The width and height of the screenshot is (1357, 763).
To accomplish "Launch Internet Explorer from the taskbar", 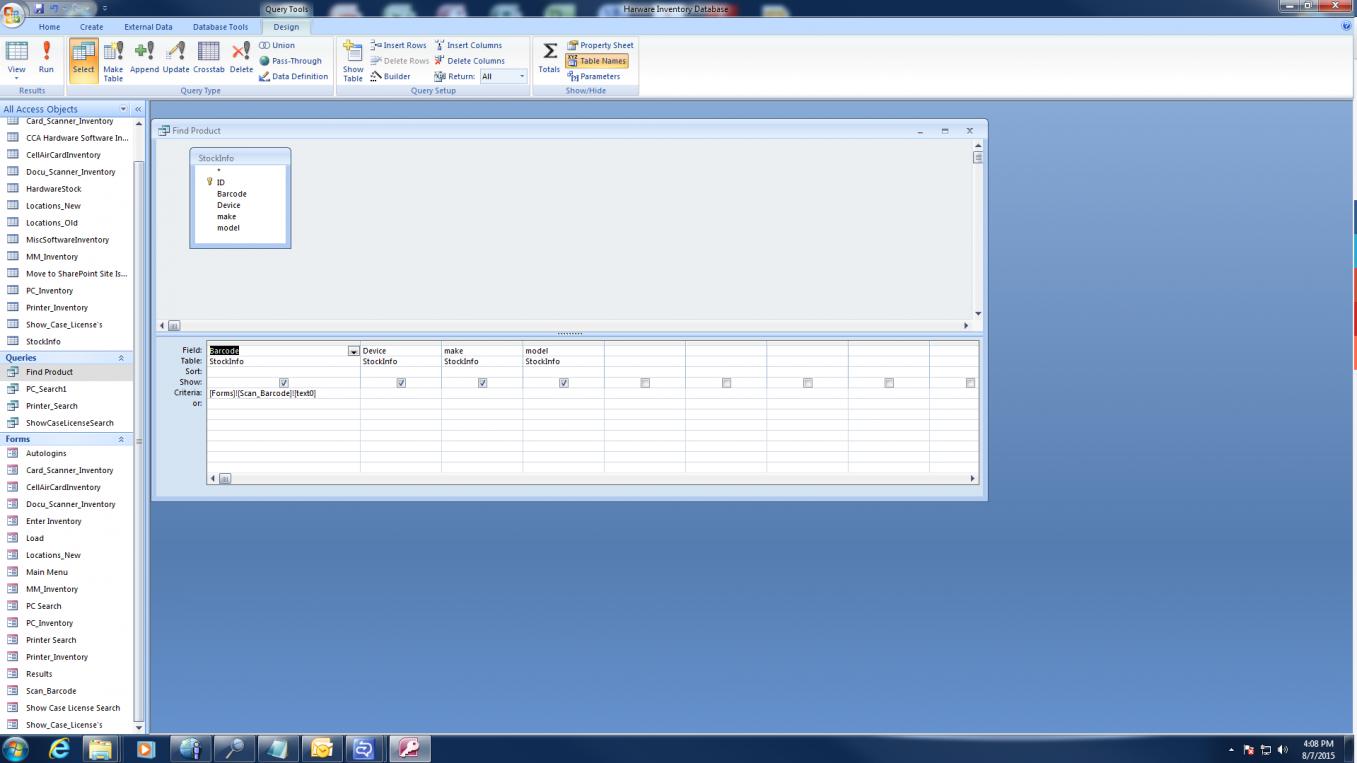I will (59, 748).
